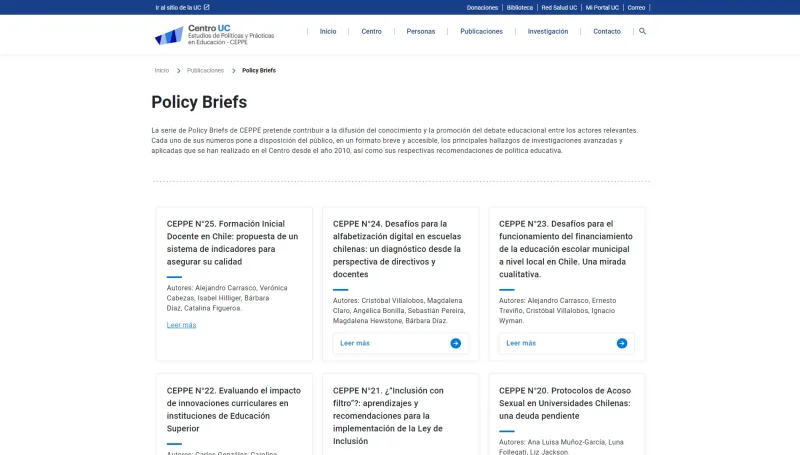This screenshot has width=800, height=455.
Task: Click the CEPPE N°23 financiamiento title
Action: click(565, 249)
